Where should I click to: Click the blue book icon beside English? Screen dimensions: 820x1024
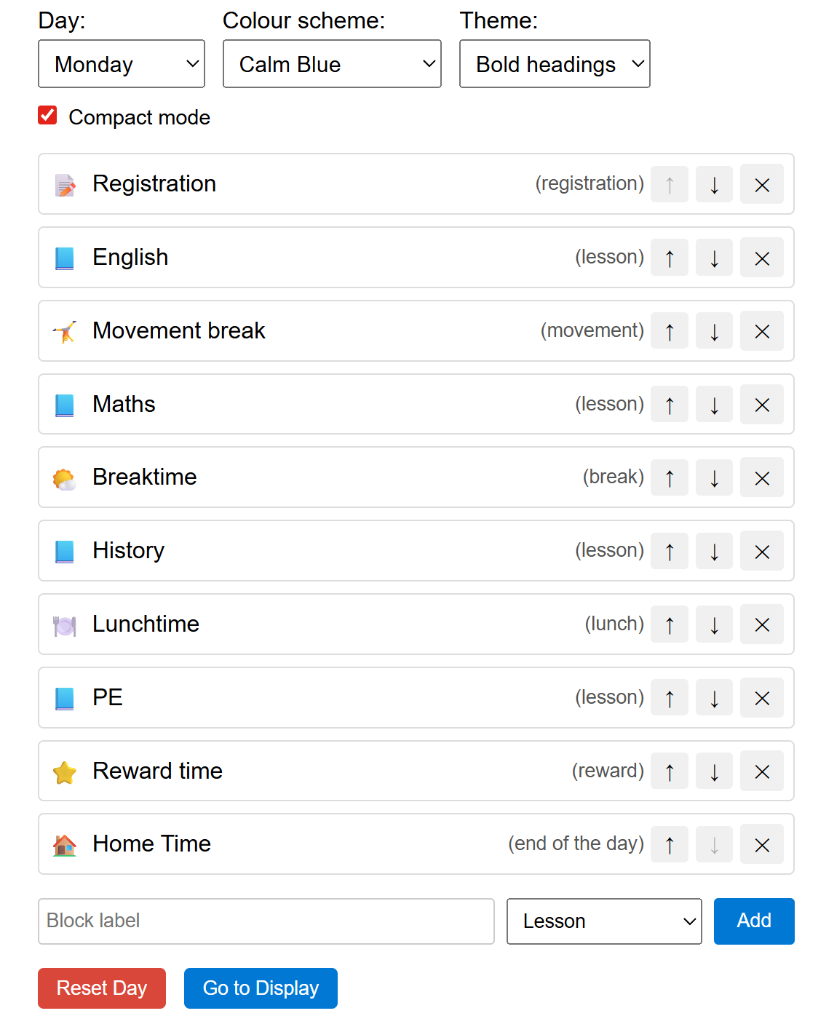tap(64, 257)
